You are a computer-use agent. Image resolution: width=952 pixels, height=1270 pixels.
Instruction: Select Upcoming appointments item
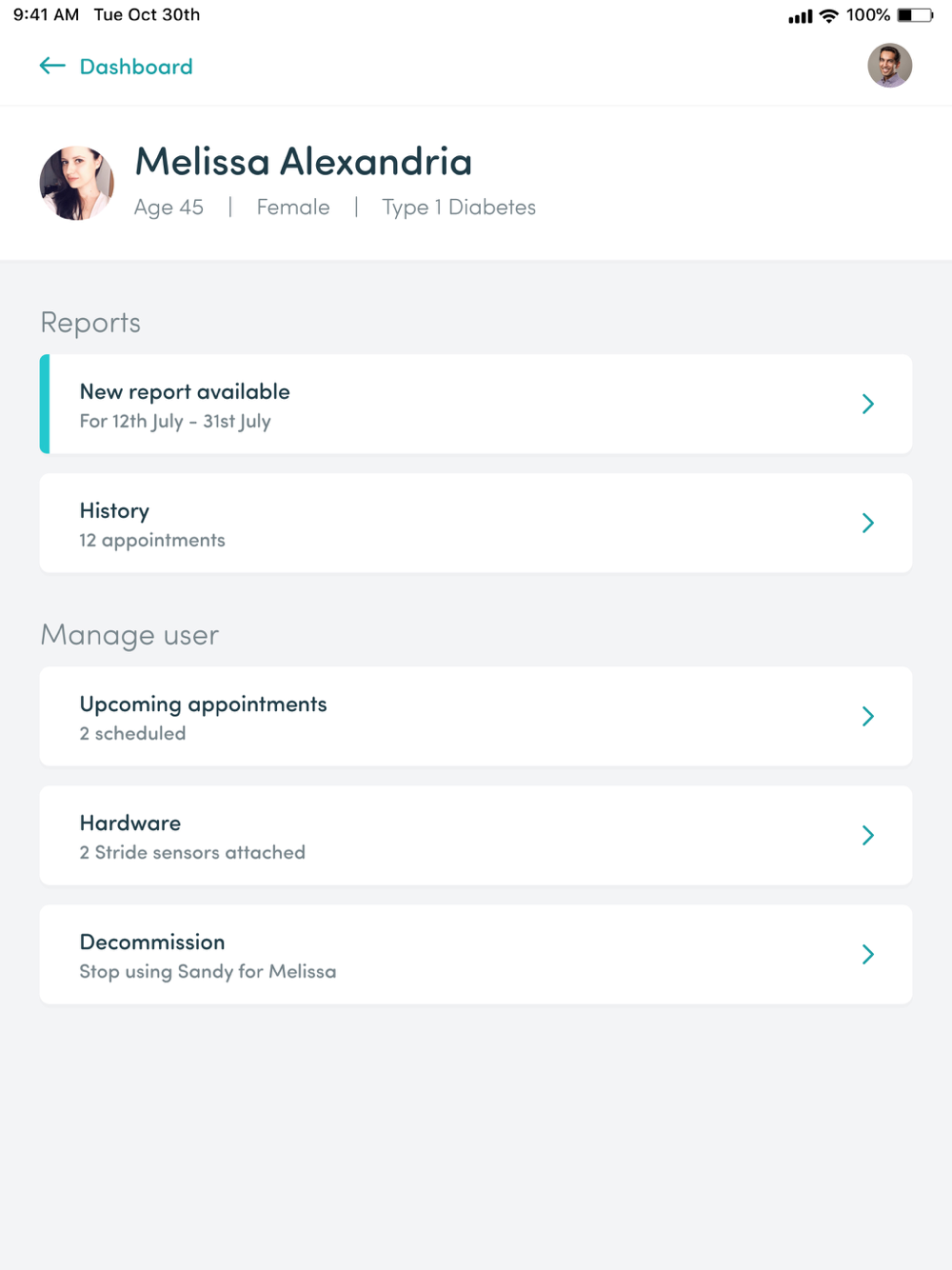[x=476, y=716]
